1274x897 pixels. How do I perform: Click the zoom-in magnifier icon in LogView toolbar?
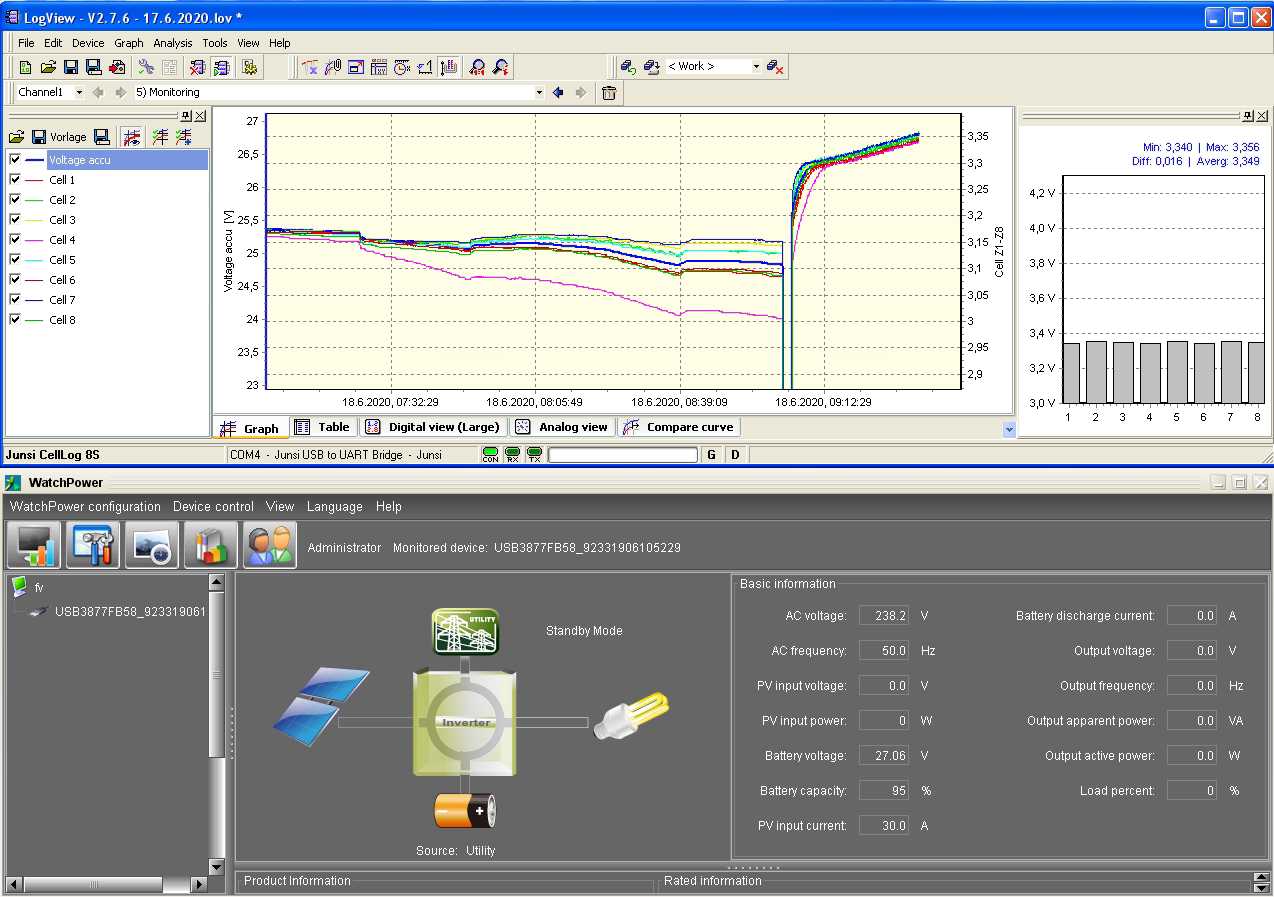(x=478, y=67)
